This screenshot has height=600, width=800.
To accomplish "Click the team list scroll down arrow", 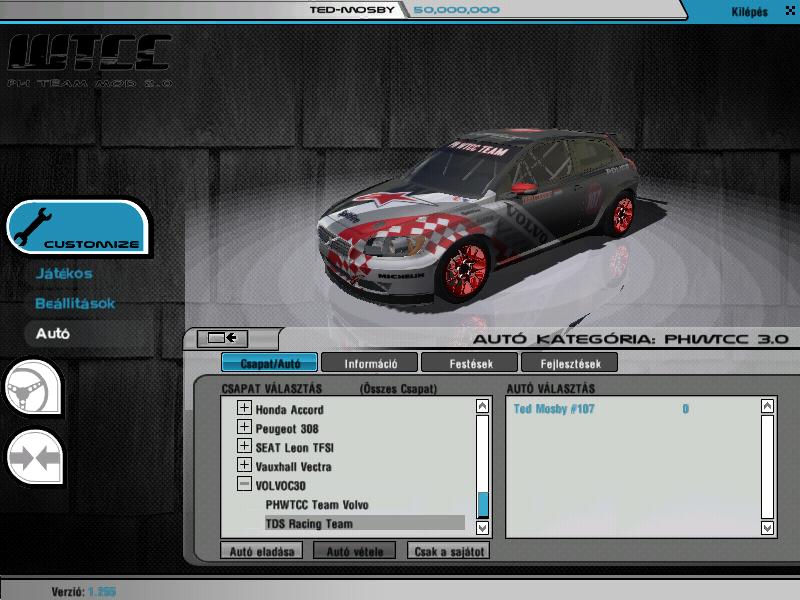I will pos(482,528).
